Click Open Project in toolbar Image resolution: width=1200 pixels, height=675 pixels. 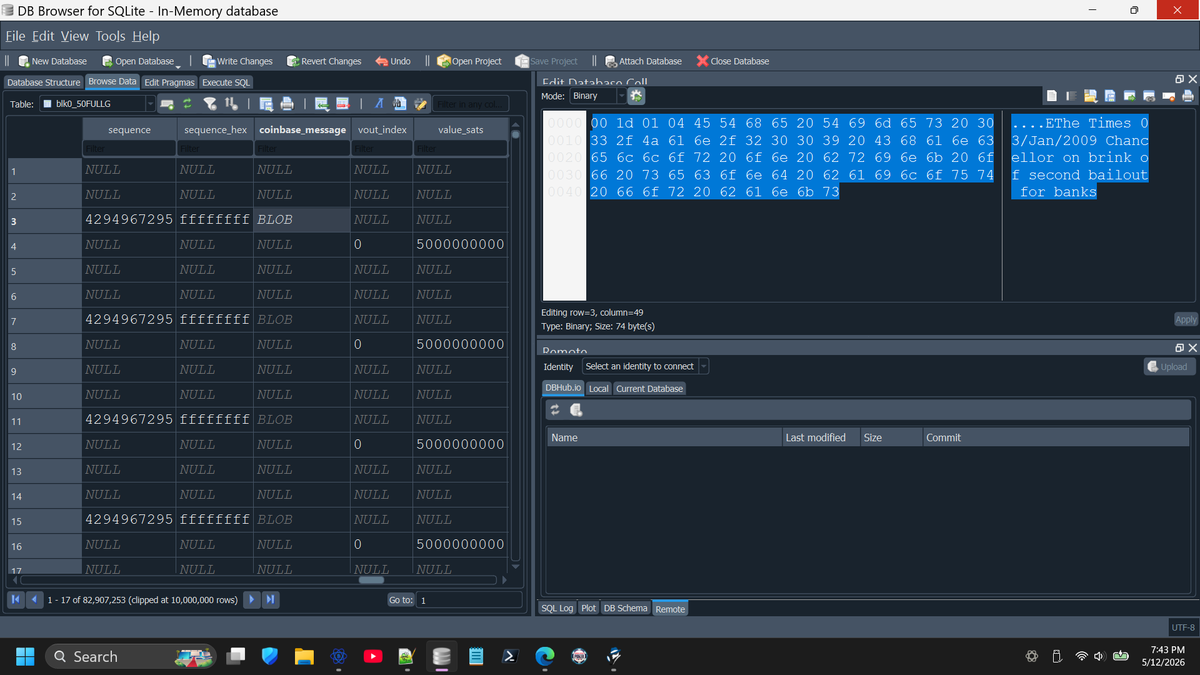(x=470, y=61)
